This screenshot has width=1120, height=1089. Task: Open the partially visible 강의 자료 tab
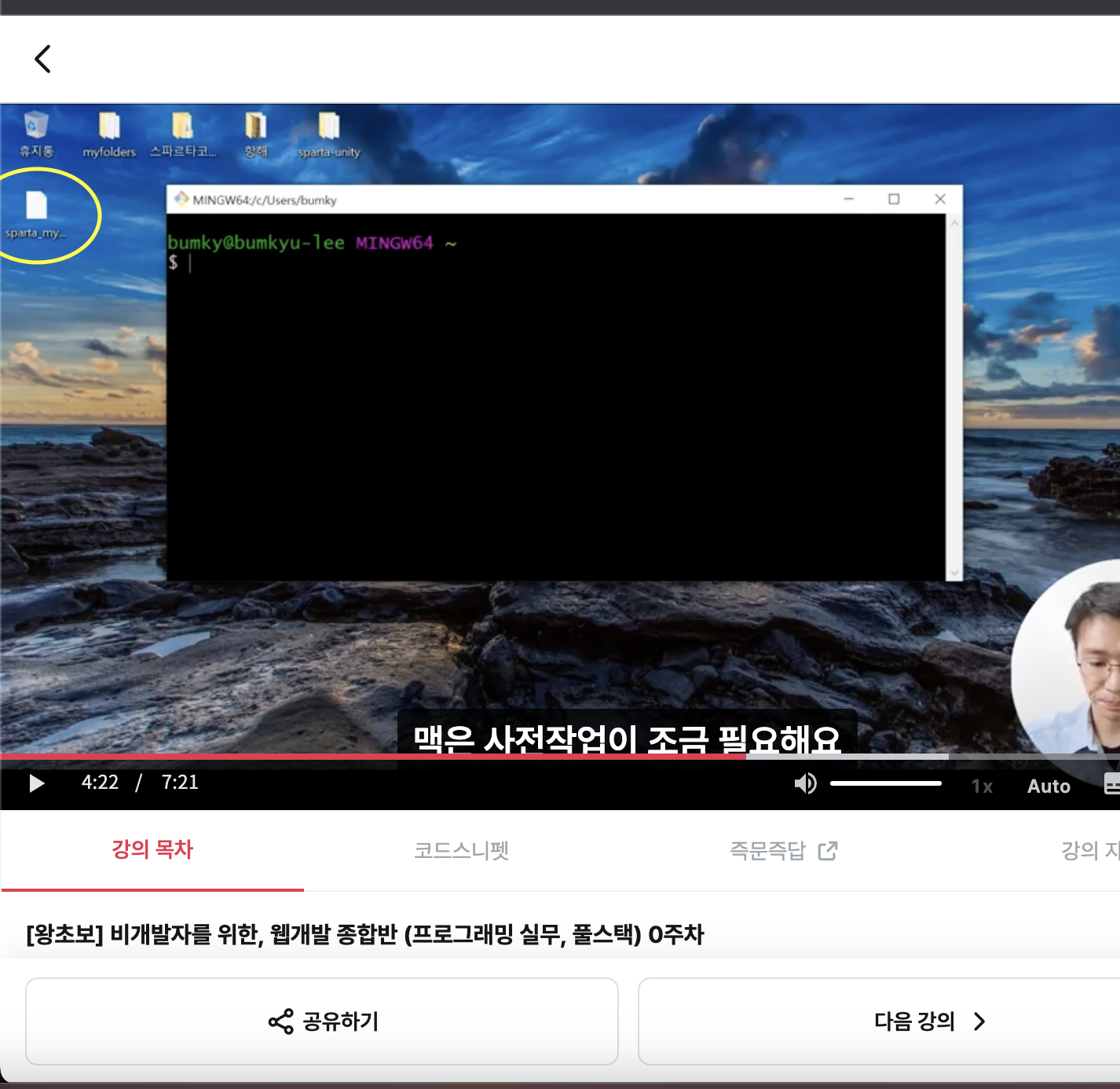[1090, 850]
